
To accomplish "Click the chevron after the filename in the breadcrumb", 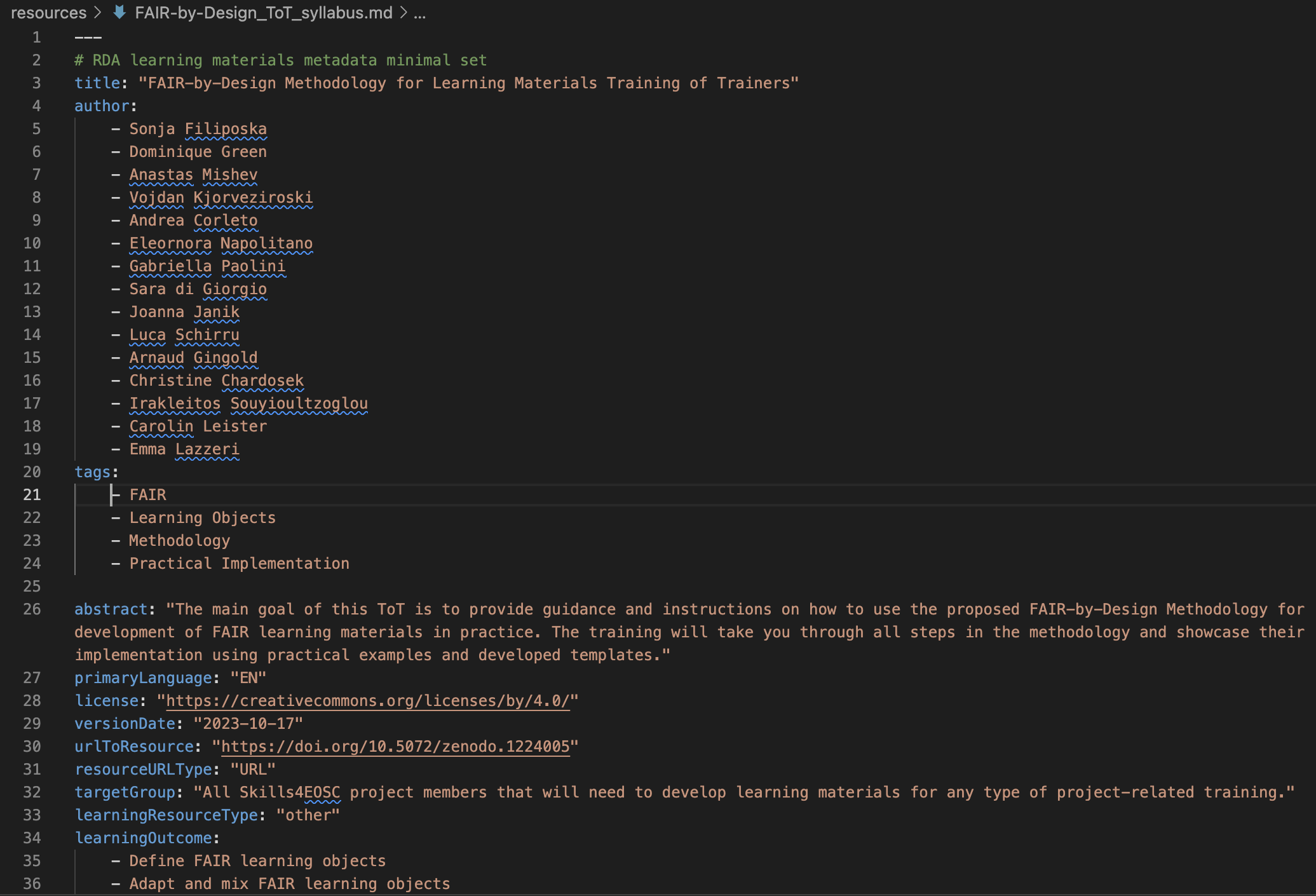I will (x=402, y=11).
